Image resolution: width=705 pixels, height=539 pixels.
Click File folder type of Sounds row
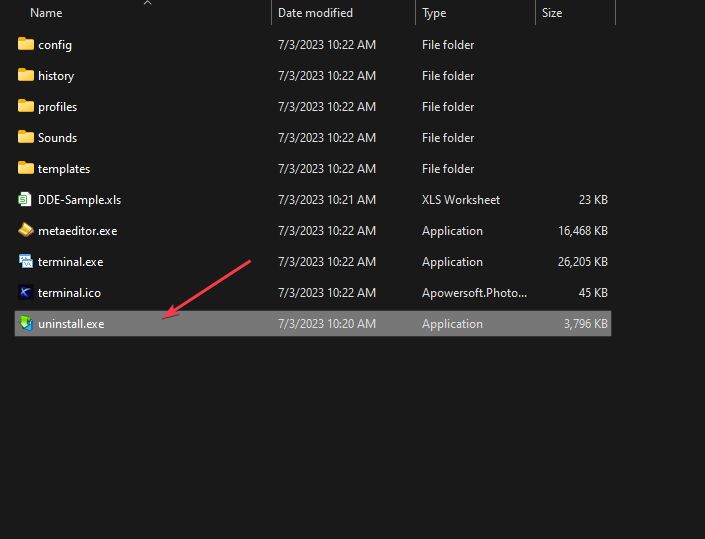448,138
